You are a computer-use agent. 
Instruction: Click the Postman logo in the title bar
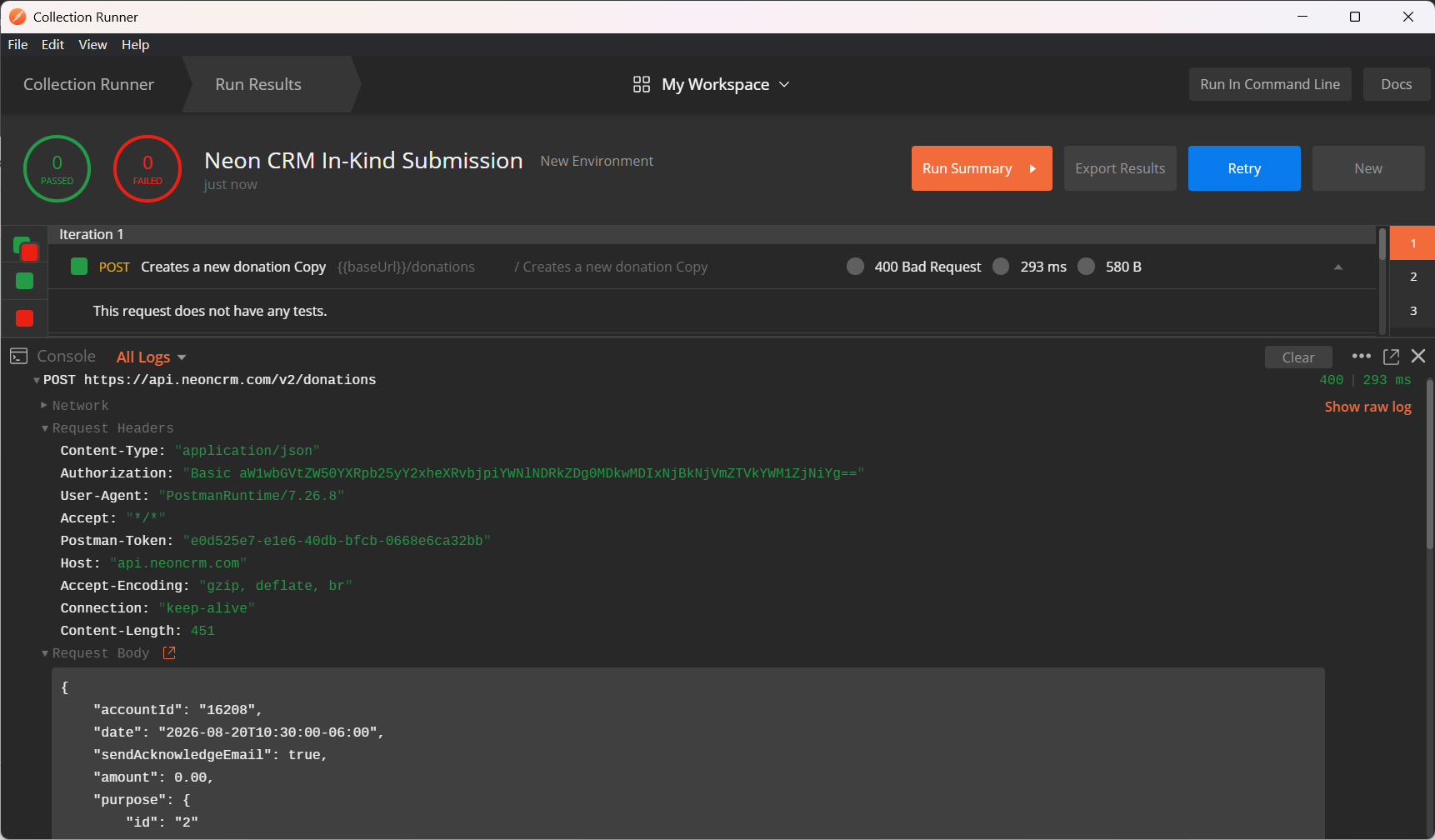tap(17, 17)
